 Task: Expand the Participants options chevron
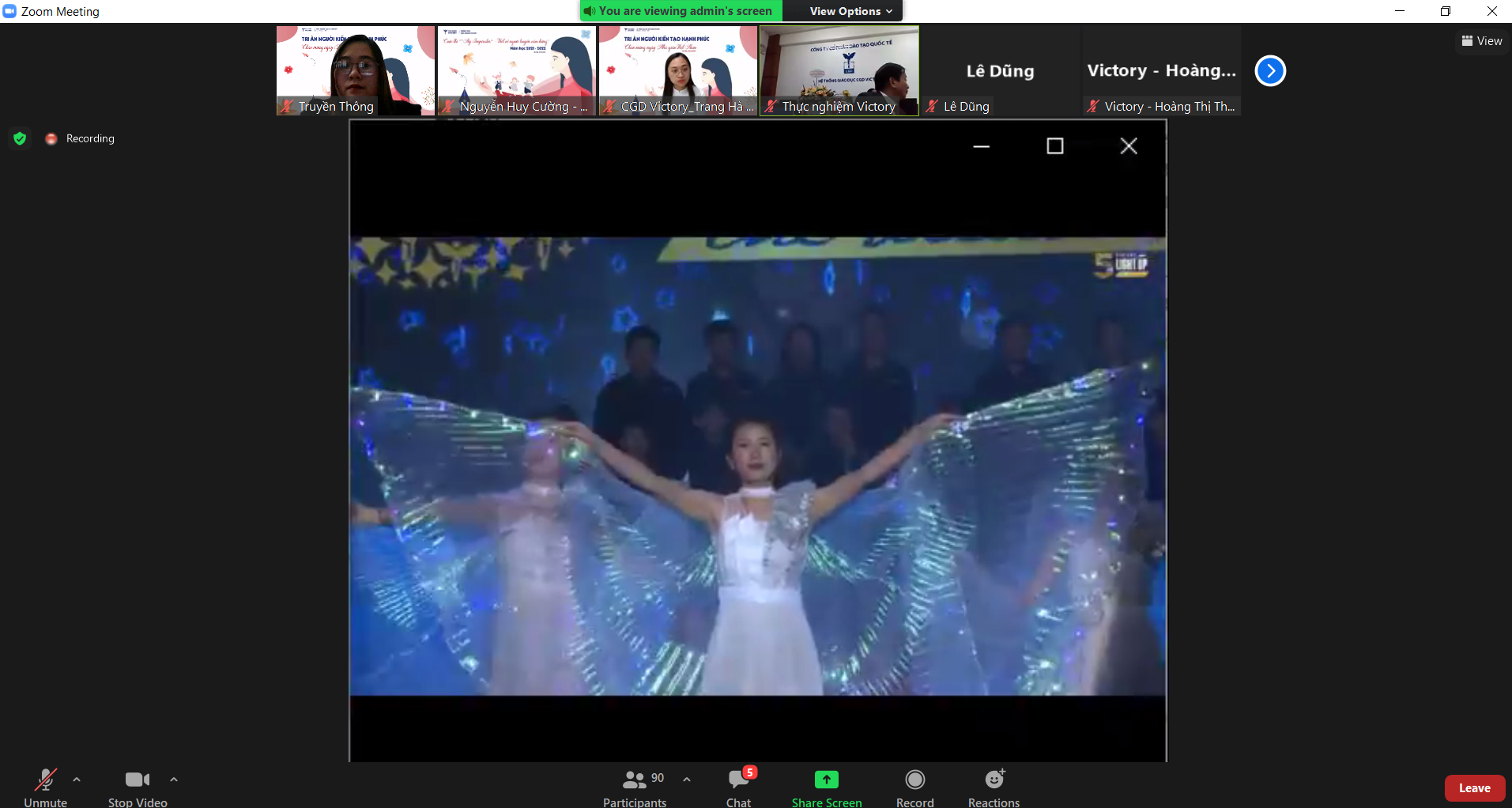684,779
